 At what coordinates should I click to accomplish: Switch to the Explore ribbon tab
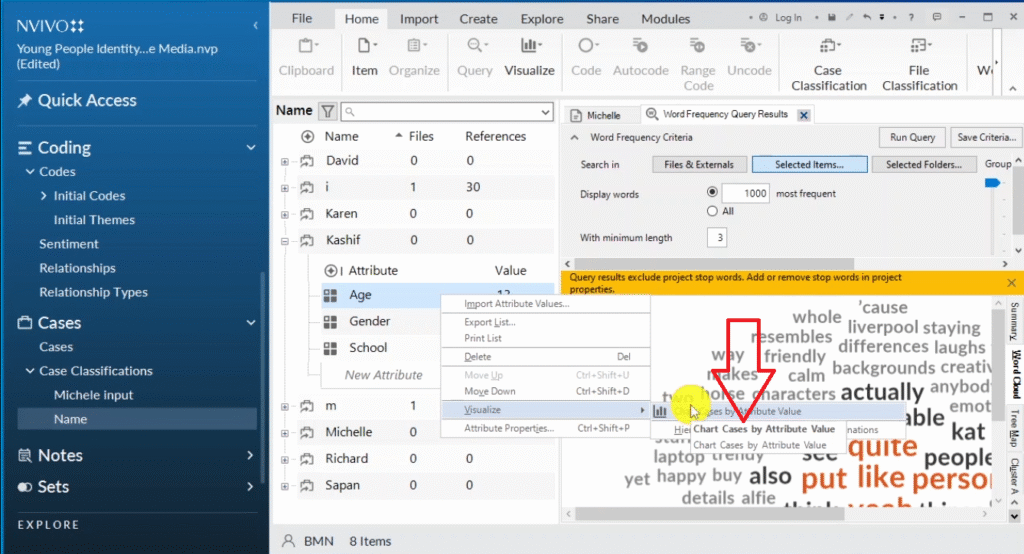tap(542, 18)
